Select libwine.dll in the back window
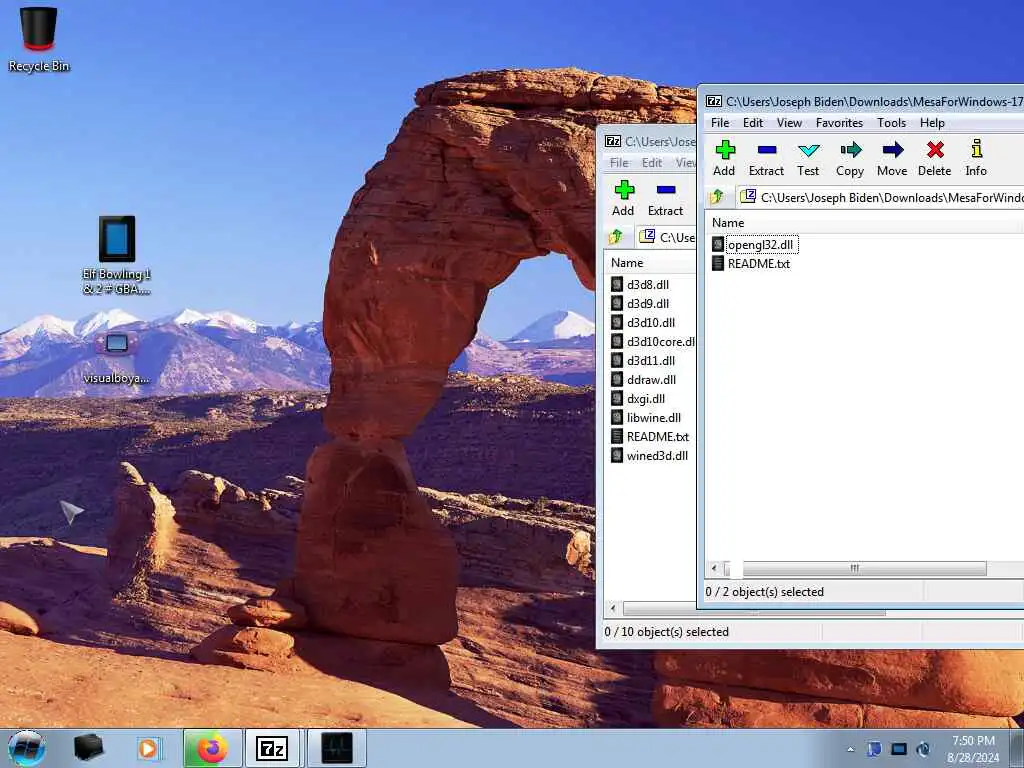Viewport: 1024px width, 768px height. (x=646, y=417)
